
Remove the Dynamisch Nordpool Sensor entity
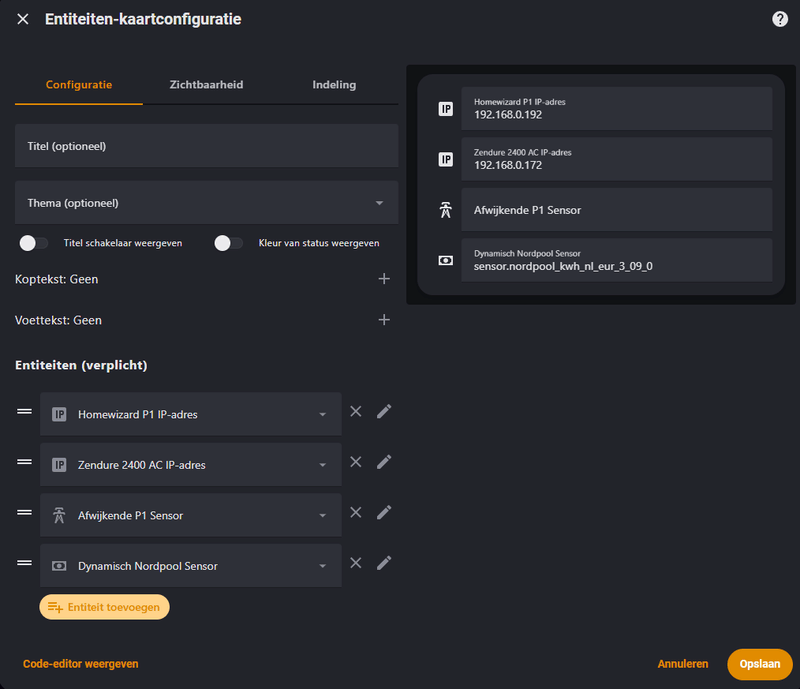tap(355, 563)
